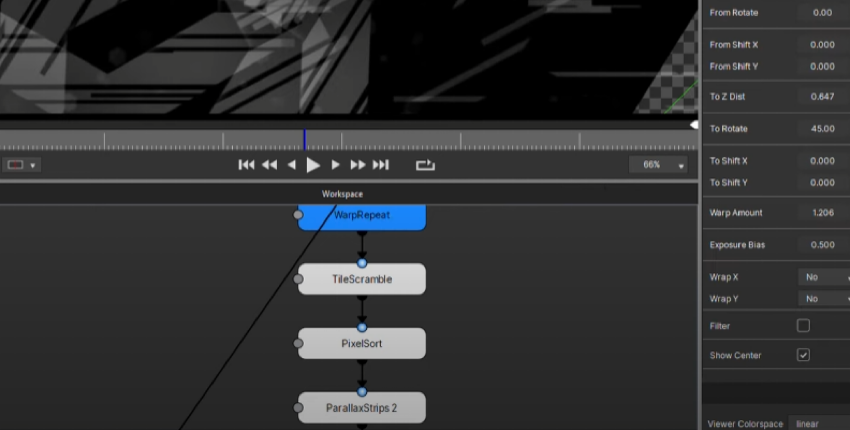Click the PixelSort node side connector
The width and height of the screenshot is (850, 430).
(x=298, y=343)
